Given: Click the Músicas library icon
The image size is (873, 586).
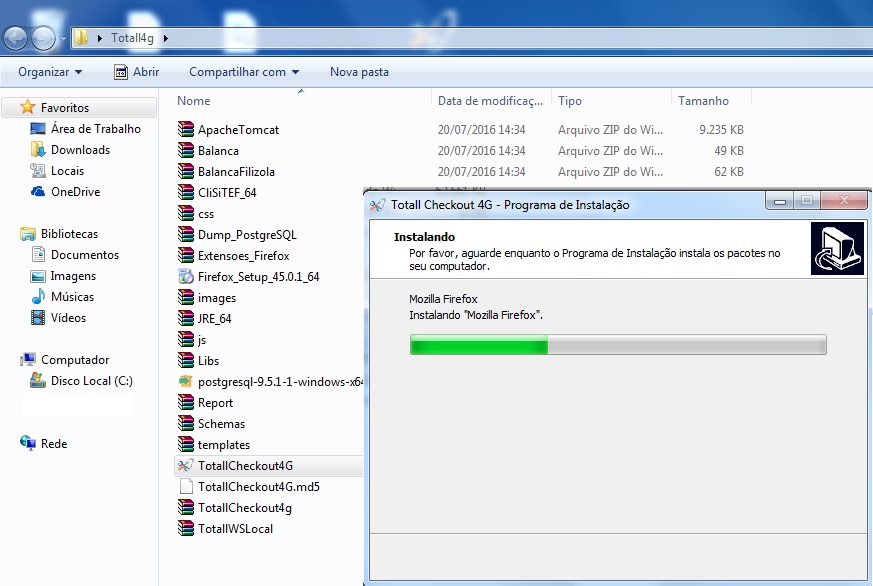Looking at the screenshot, I should pyautogui.click(x=38, y=297).
